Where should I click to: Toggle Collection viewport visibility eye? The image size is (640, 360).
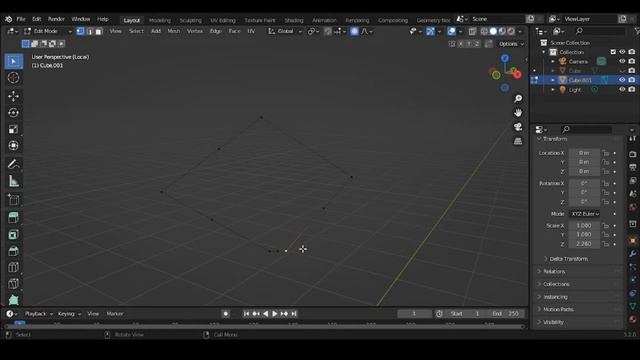pyautogui.click(x=622, y=52)
